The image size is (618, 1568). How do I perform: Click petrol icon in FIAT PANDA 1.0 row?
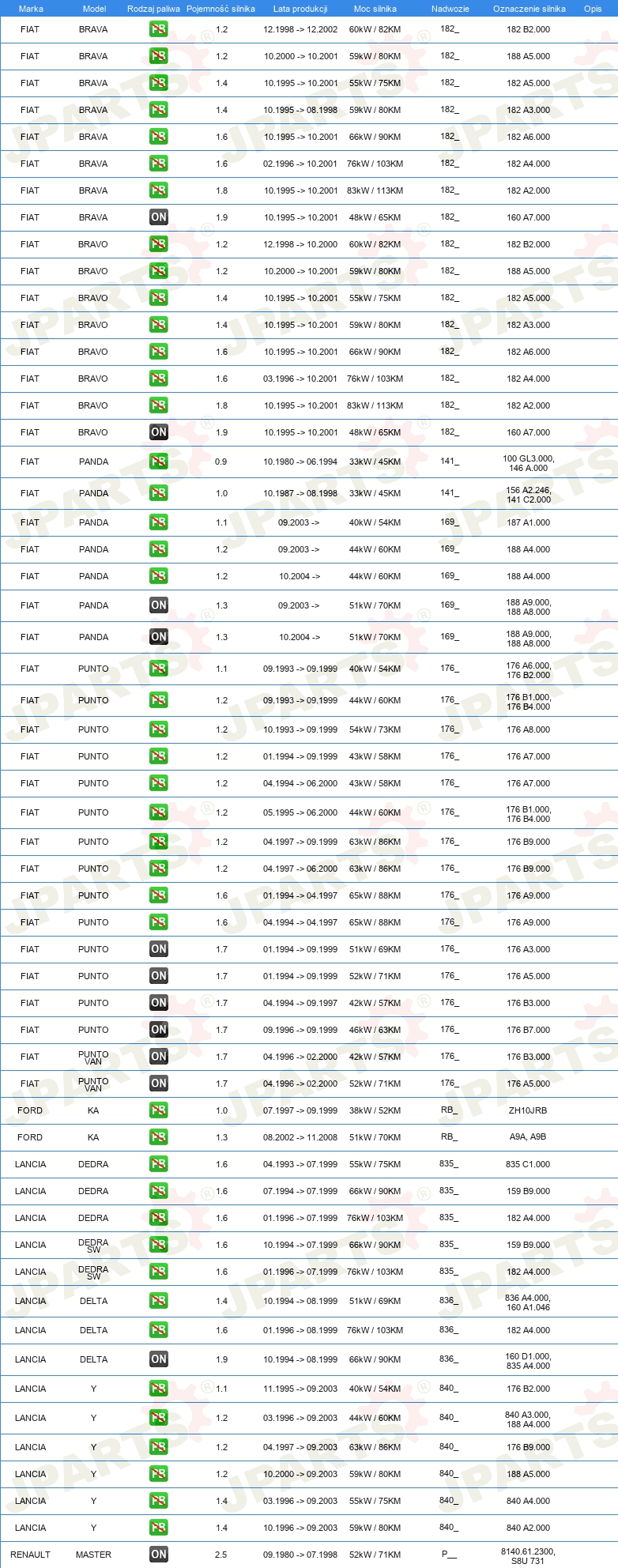[x=159, y=493]
